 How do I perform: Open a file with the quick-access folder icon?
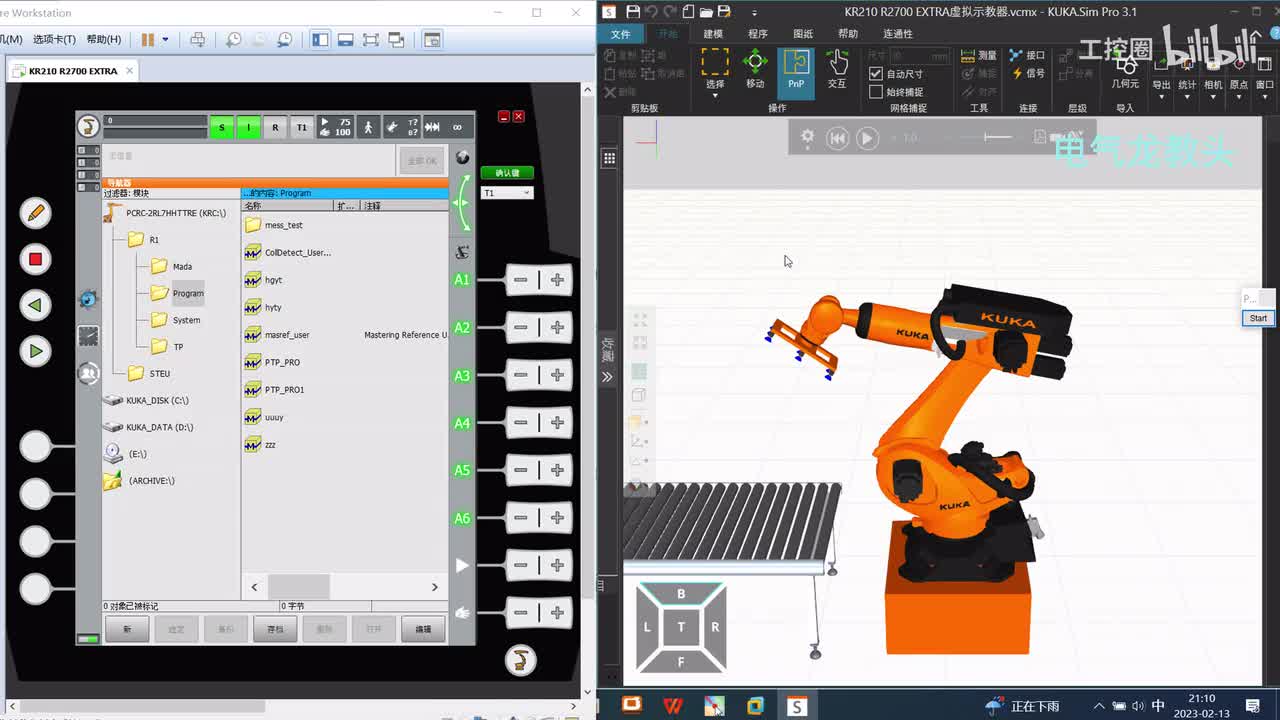tap(707, 12)
